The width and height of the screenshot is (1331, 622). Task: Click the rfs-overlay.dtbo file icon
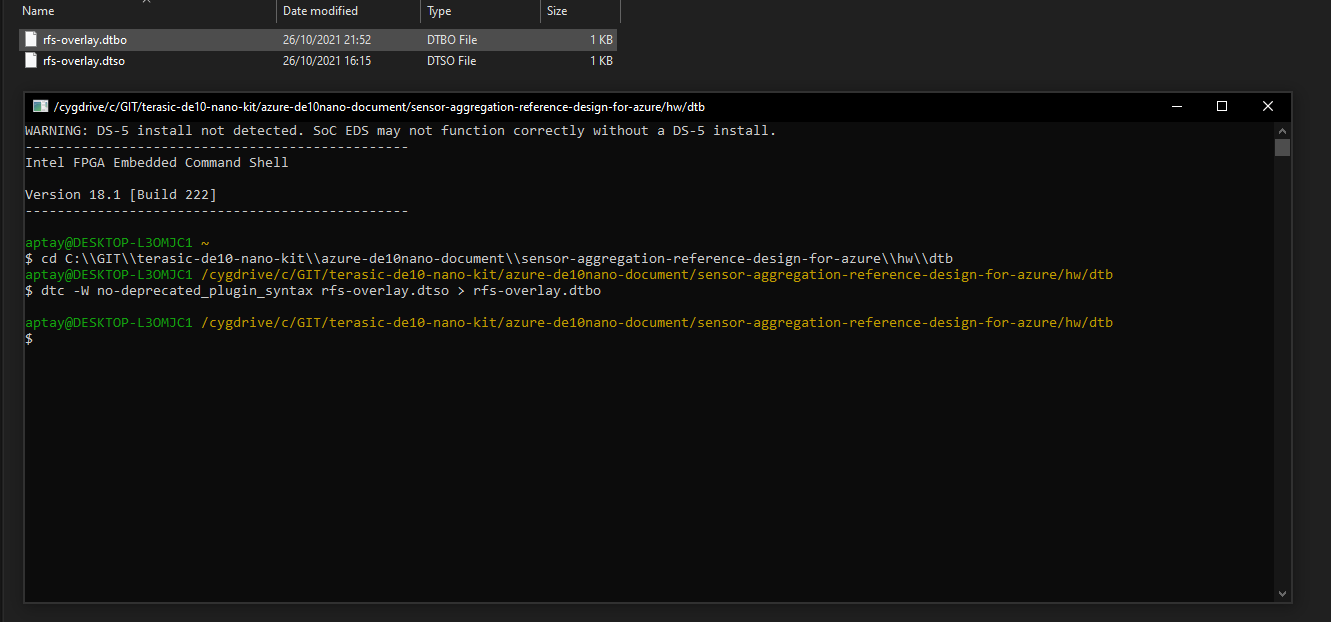tap(30, 40)
